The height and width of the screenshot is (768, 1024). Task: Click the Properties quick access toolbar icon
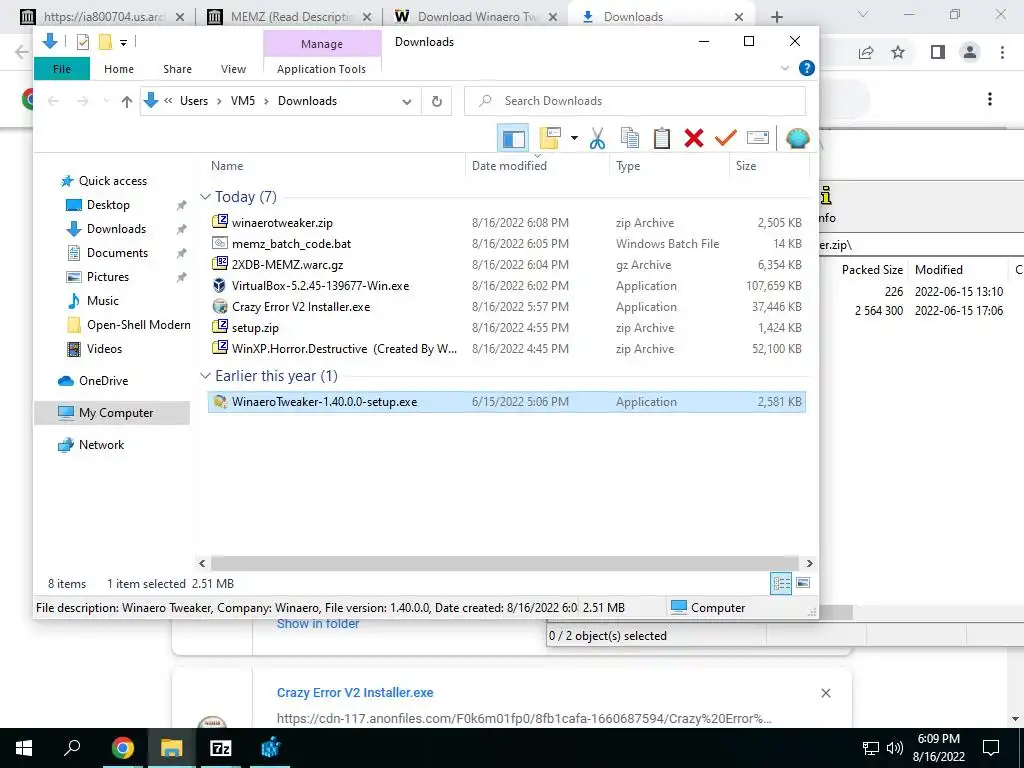click(x=83, y=42)
